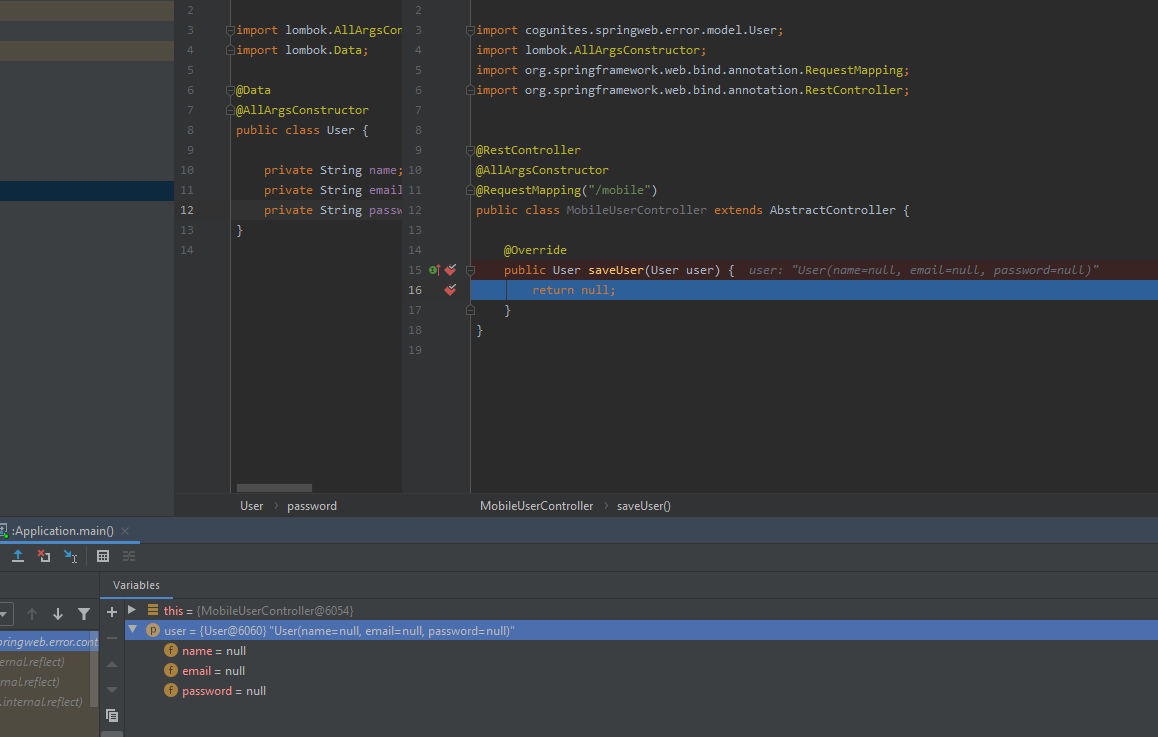The width and height of the screenshot is (1158, 737).
Task: Click the override gutter icon on line 15
Action: tap(434, 270)
